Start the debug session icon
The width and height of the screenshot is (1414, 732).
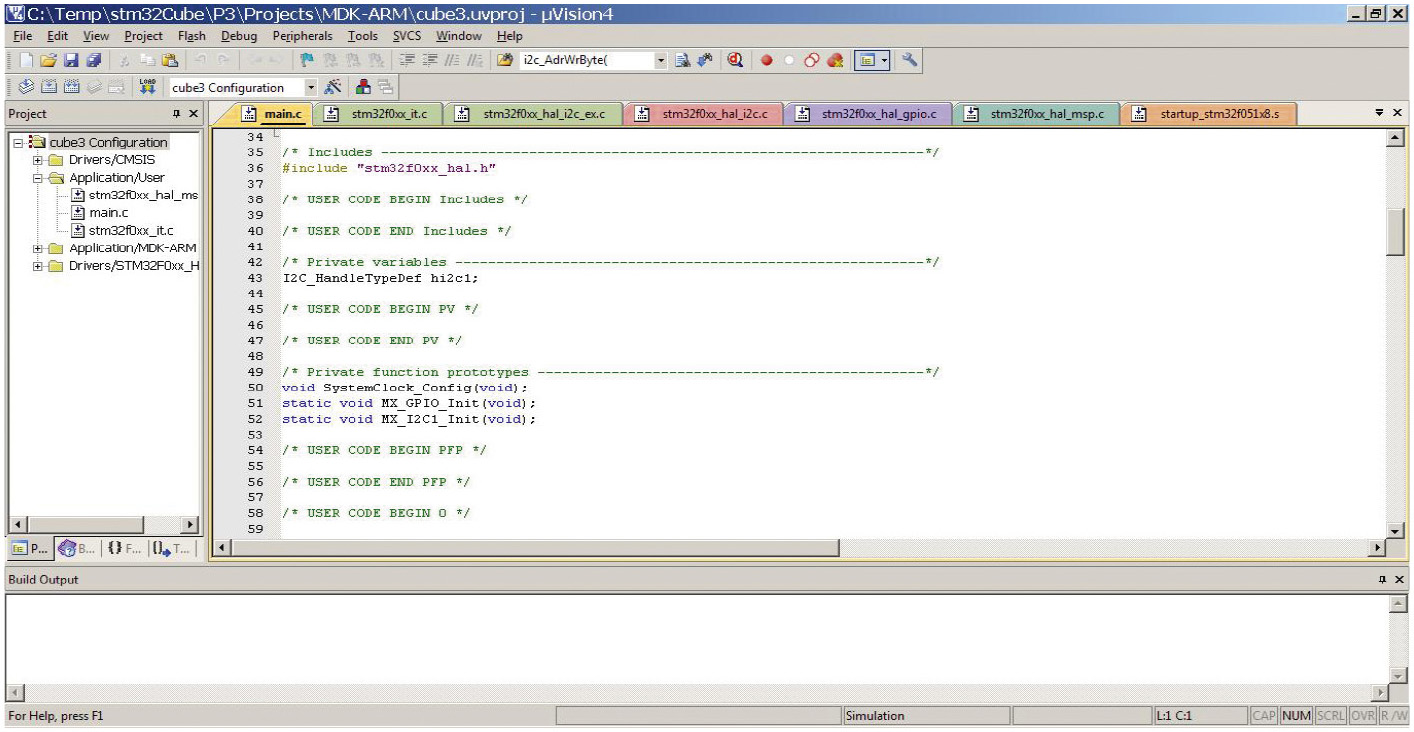(735, 60)
